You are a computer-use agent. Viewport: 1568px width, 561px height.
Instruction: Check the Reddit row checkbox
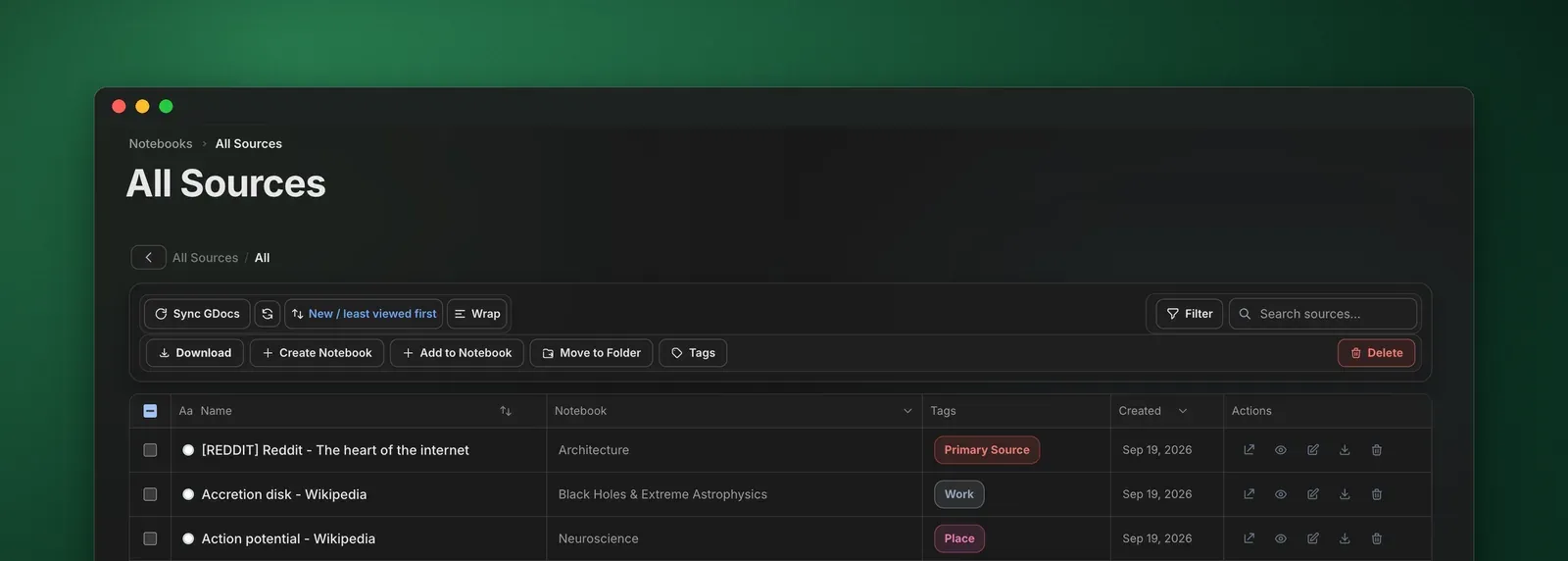(x=150, y=450)
